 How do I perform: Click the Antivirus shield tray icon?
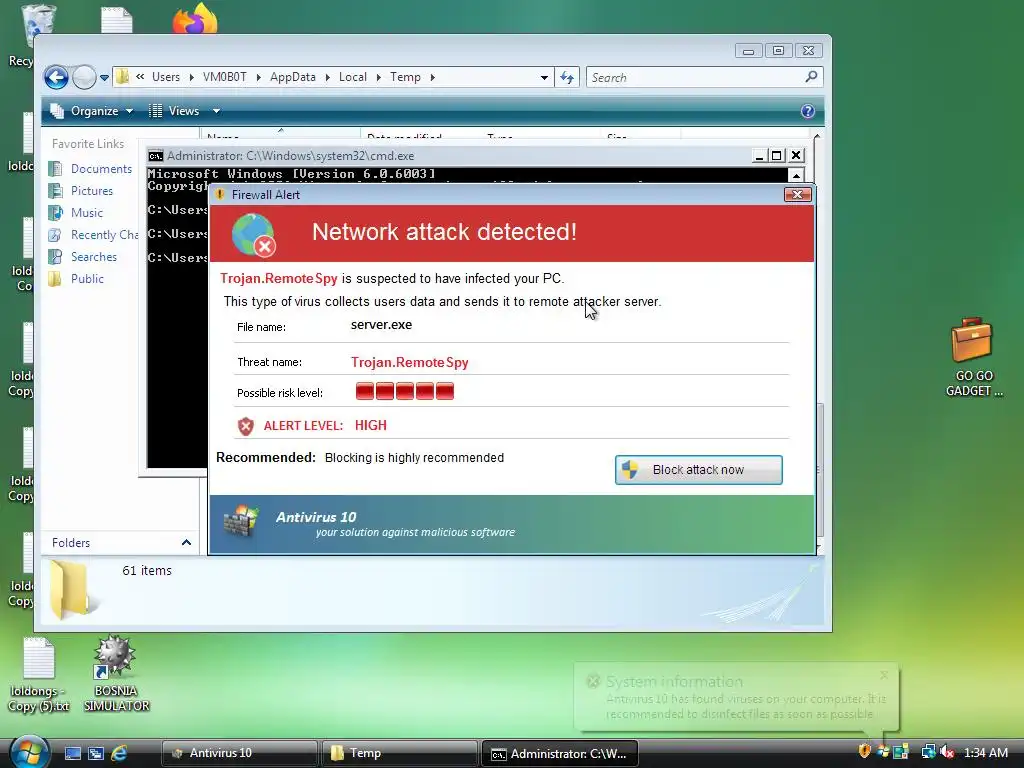click(x=865, y=752)
